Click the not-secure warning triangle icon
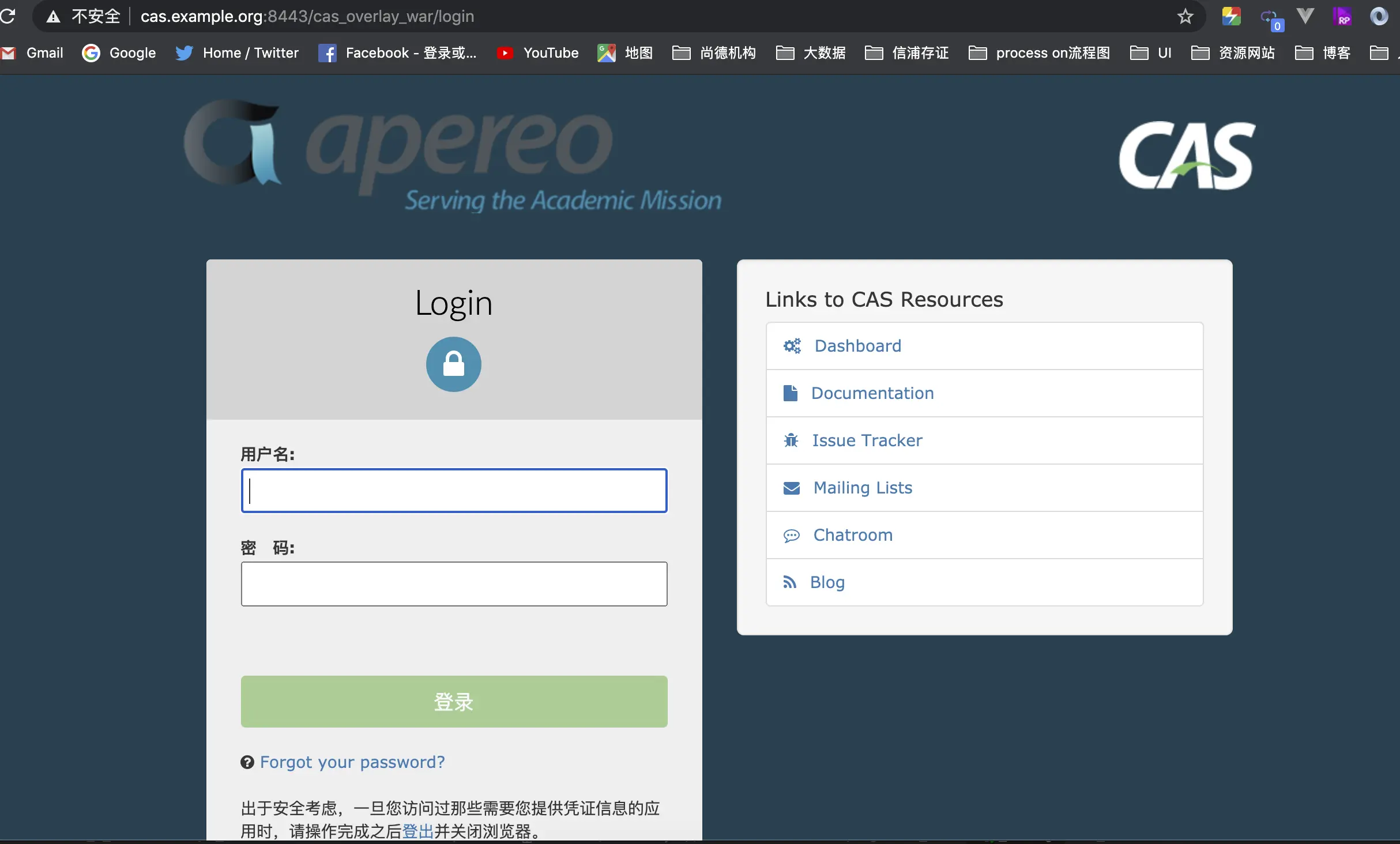 pos(54,17)
